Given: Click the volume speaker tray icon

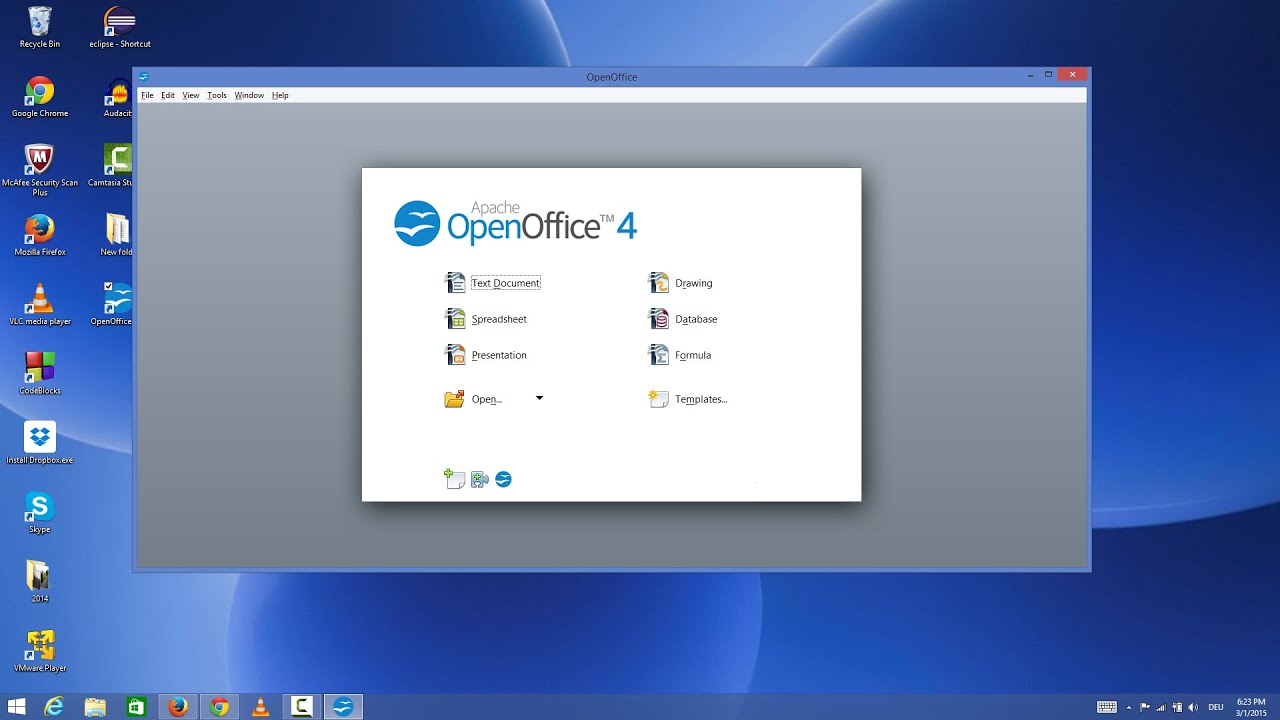Looking at the screenshot, I should (1193, 707).
